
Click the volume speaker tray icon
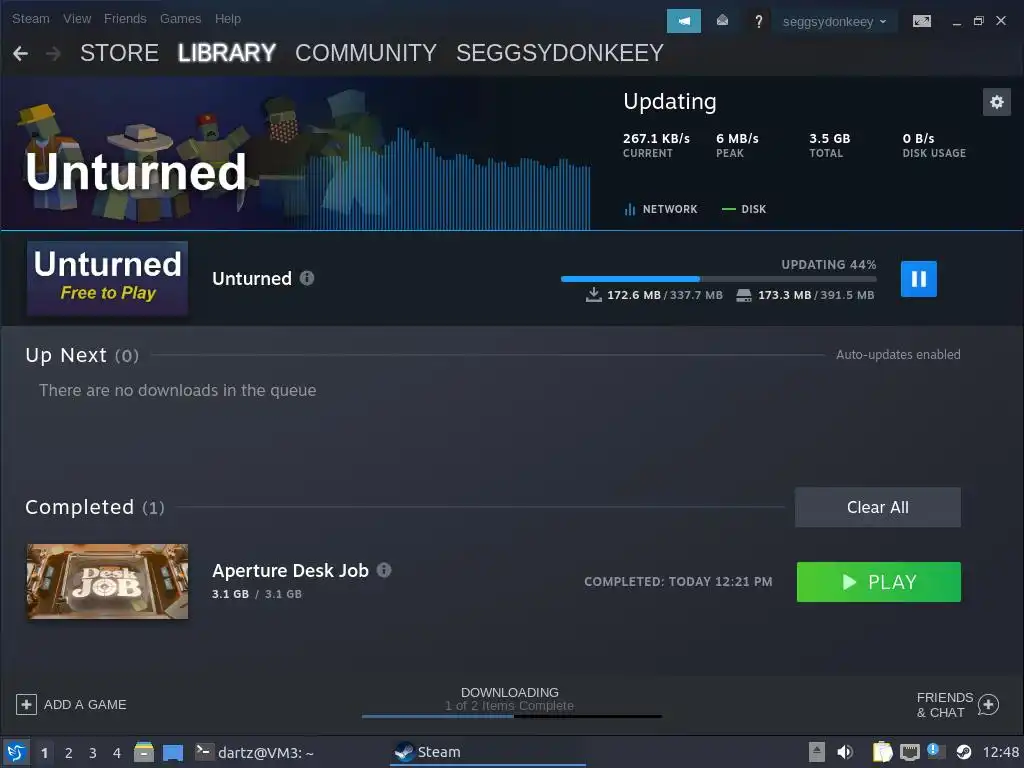pyautogui.click(x=845, y=752)
